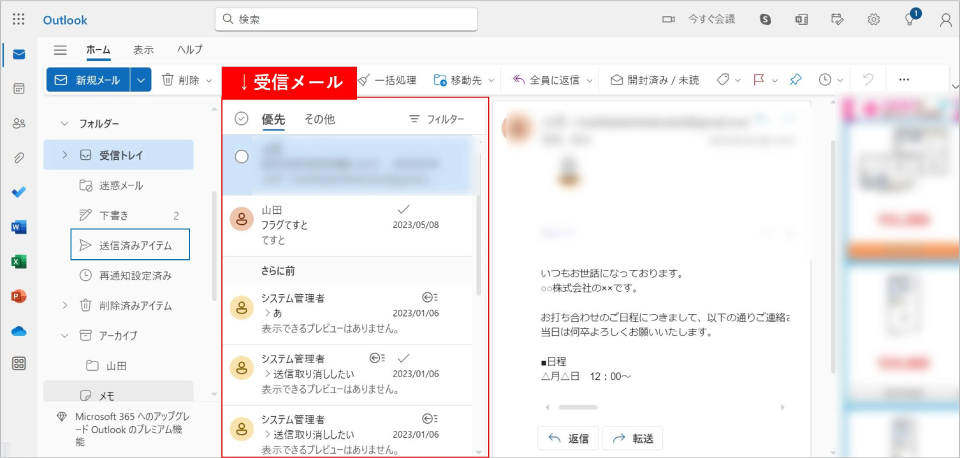Image resolution: width=960 pixels, height=458 pixels.
Task: Open the more options ellipsis in toolbar
Action: pyautogui.click(x=904, y=80)
